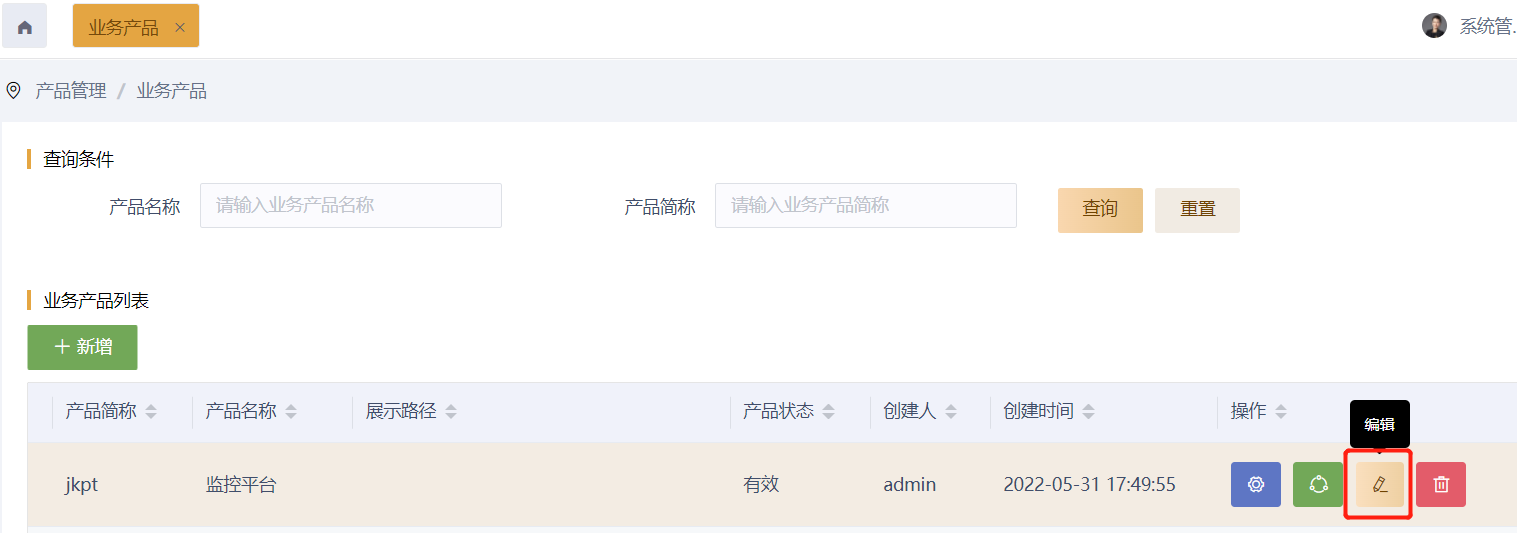This screenshot has width=1517, height=533.
Task: Sort by 创建时间 column
Action: point(1088,411)
